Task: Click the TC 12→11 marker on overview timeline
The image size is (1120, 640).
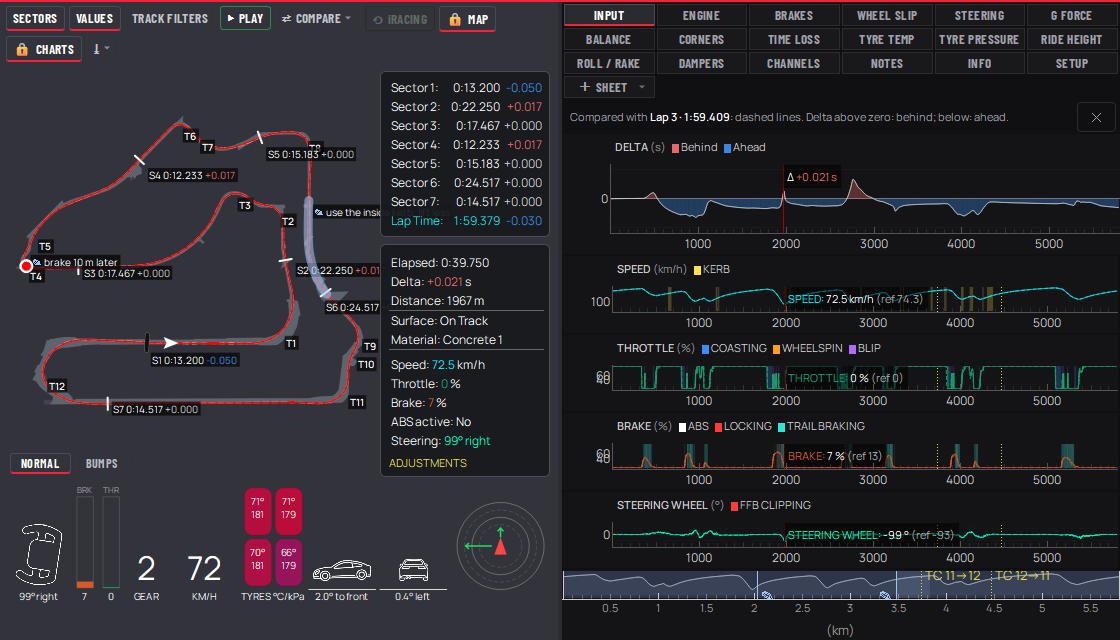Action: tap(1022, 576)
